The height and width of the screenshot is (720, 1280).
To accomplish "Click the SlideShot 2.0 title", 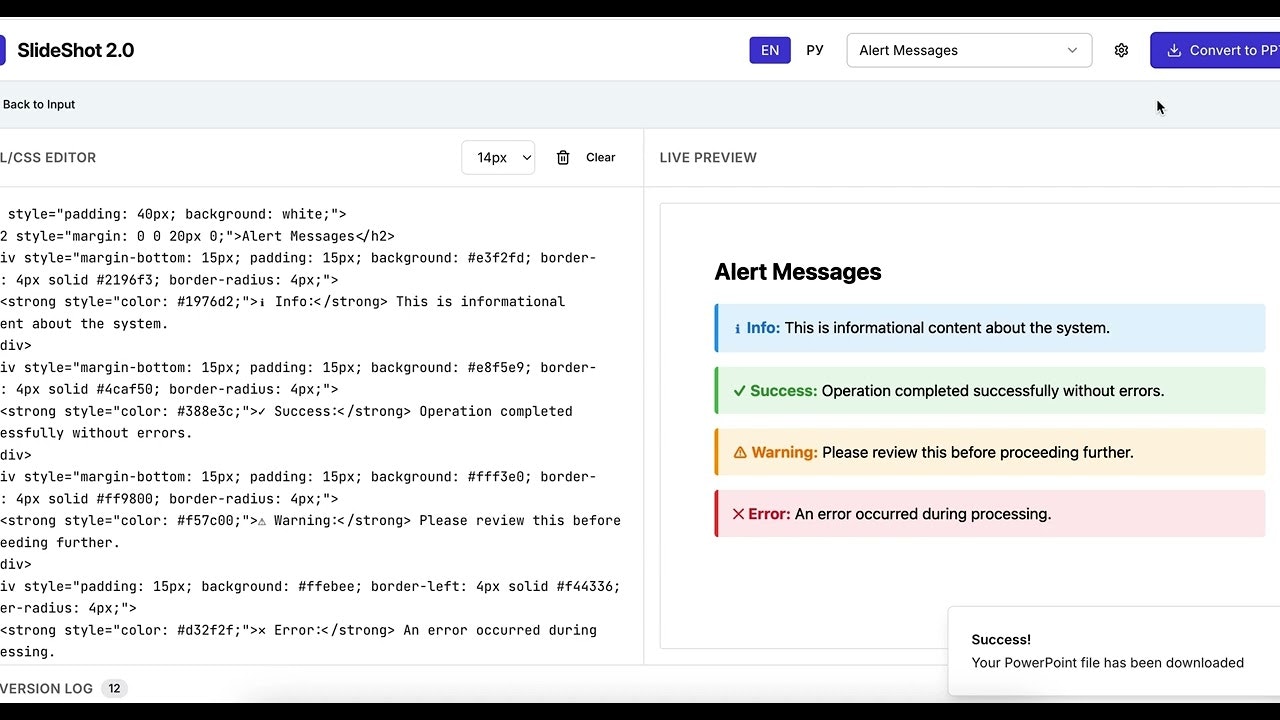I will pyautogui.click(x=75, y=50).
